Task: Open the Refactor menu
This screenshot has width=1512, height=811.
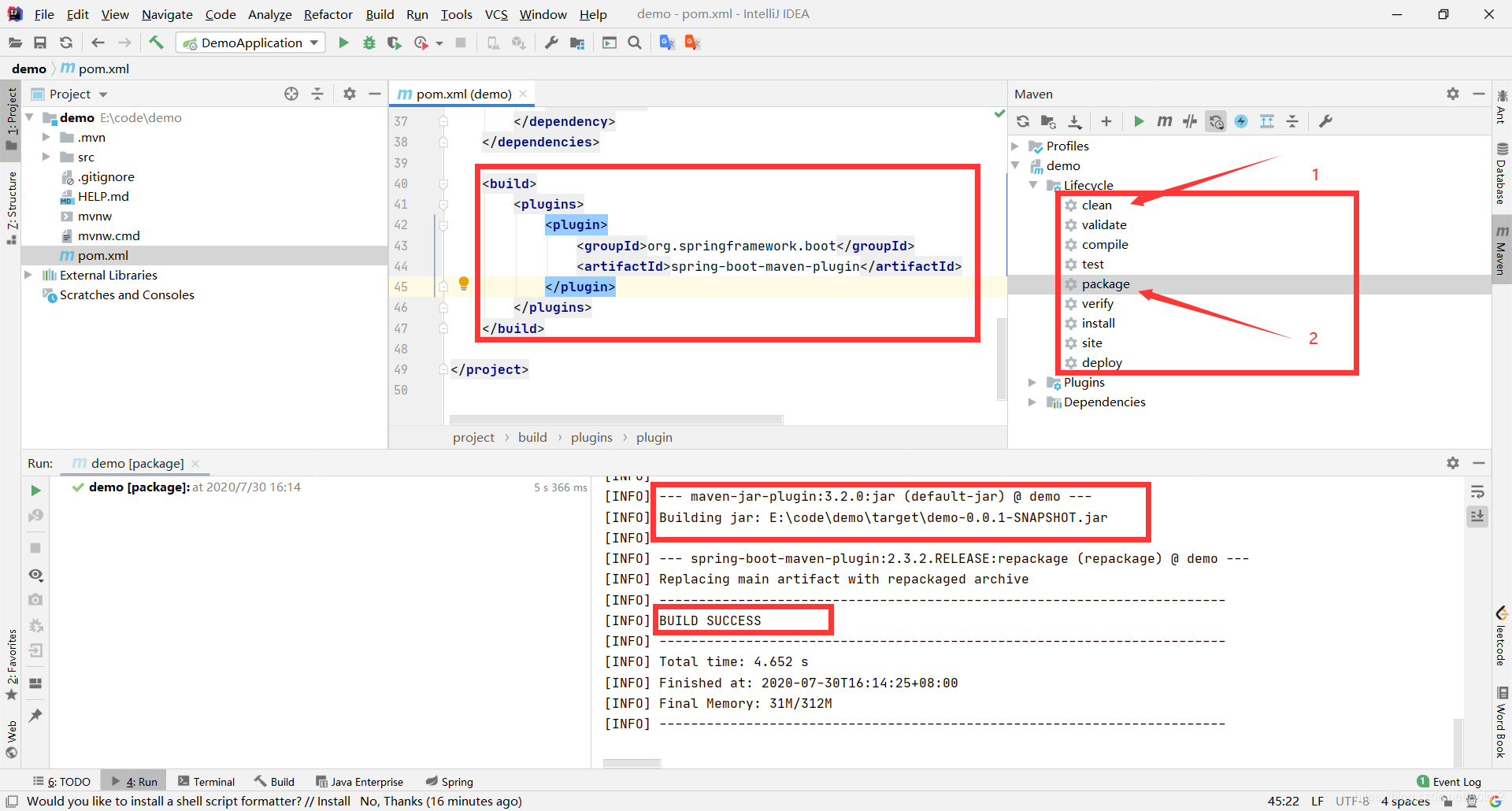Action: [x=328, y=14]
